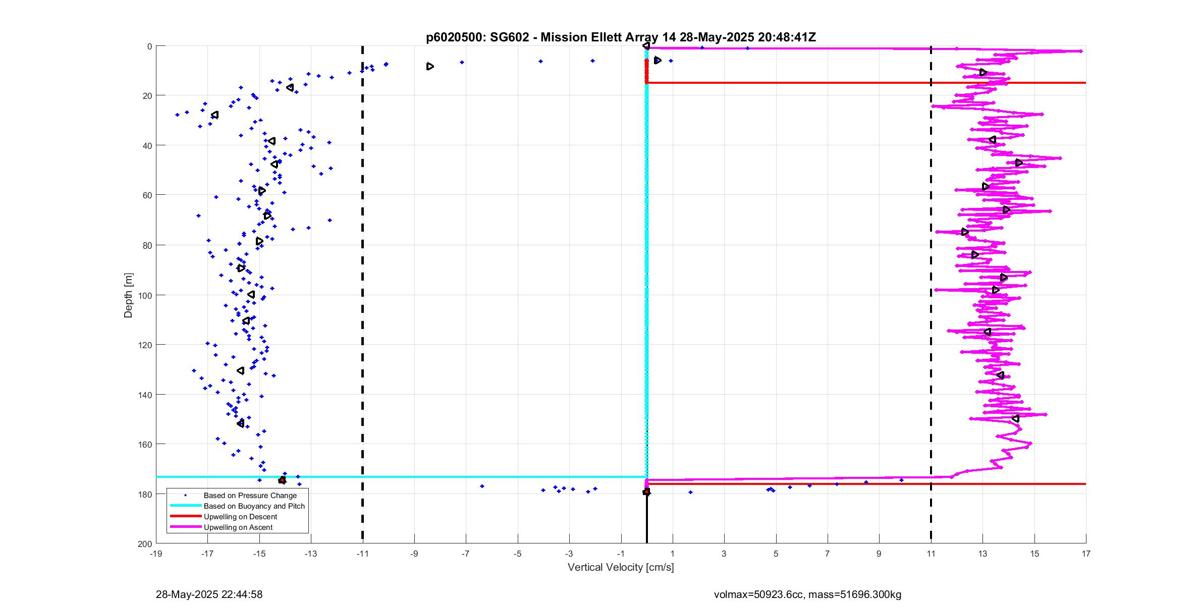Click x-axis tick label '-9'
Image resolution: width=1200 pixels, height=611 pixels.
(x=414, y=553)
